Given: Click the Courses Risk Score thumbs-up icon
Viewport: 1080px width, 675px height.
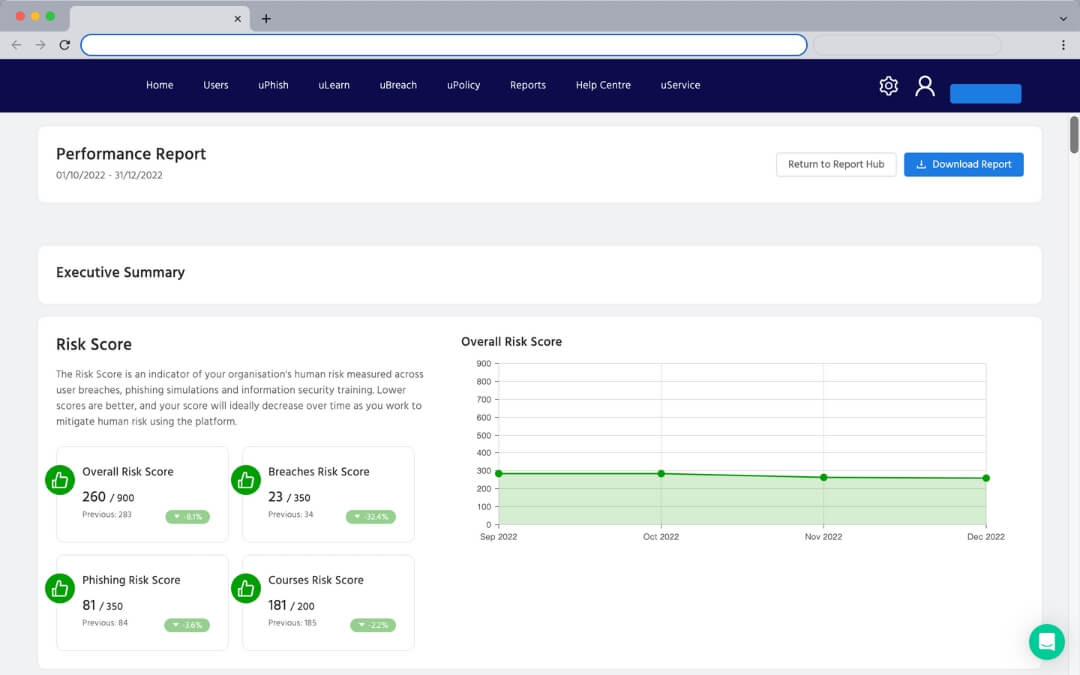Looking at the screenshot, I should (x=246, y=588).
